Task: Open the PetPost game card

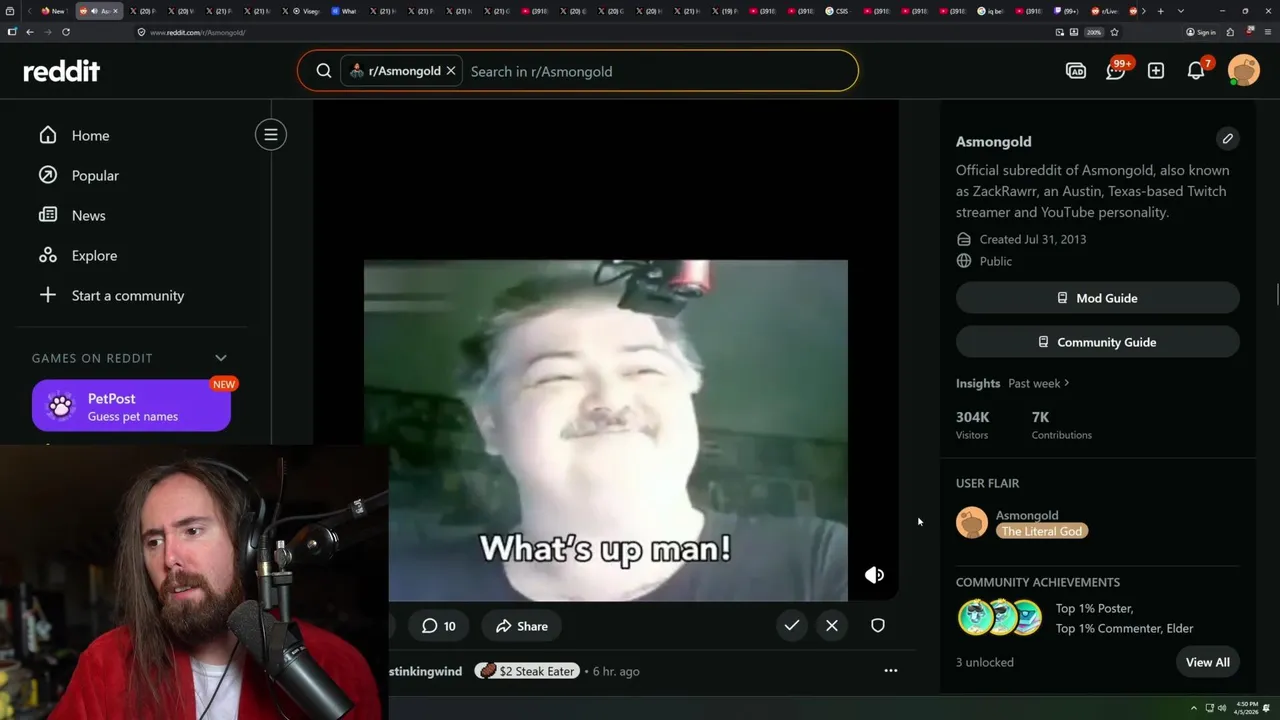Action: [131, 406]
